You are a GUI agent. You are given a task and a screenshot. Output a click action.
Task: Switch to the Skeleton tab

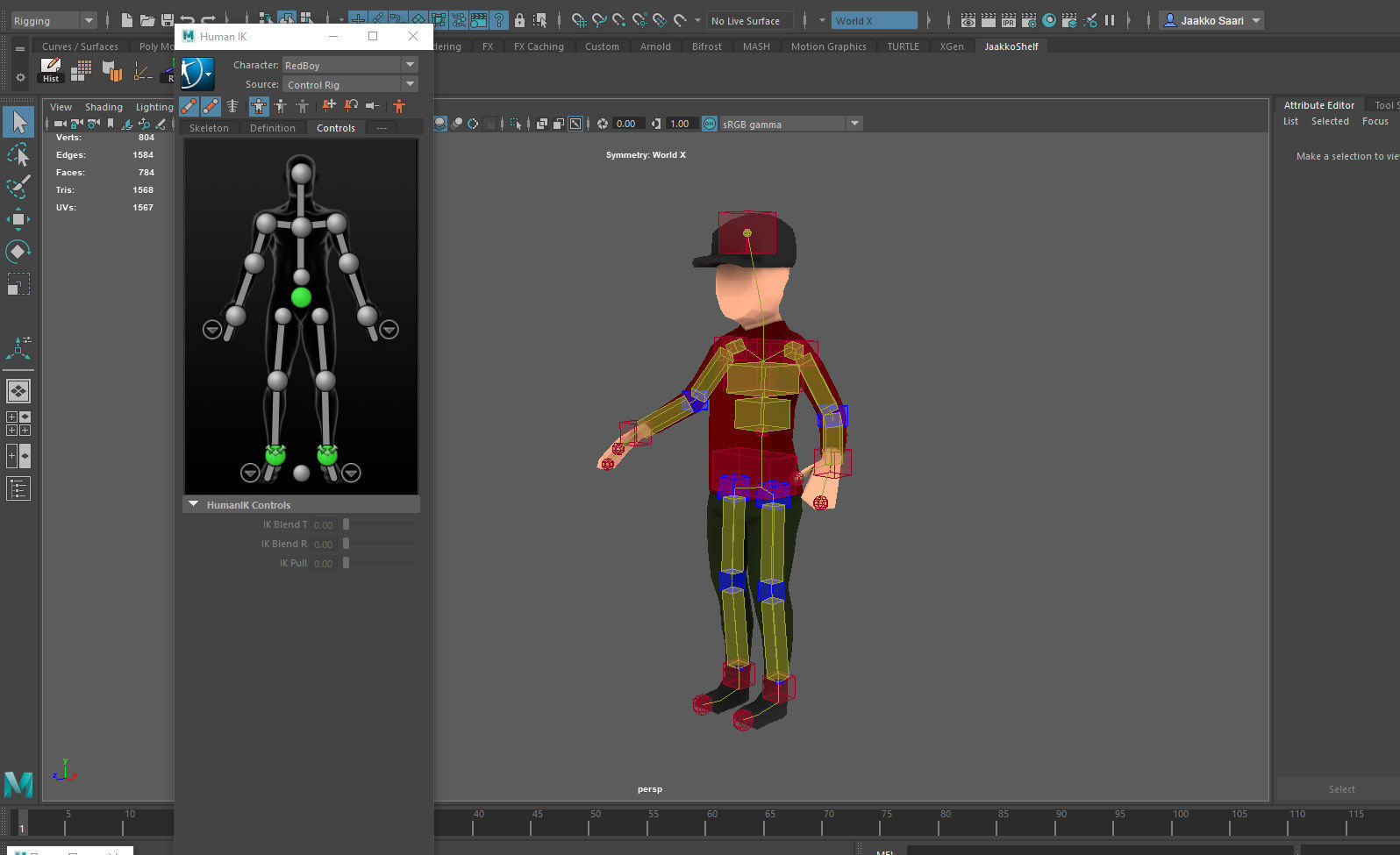[x=209, y=128]
